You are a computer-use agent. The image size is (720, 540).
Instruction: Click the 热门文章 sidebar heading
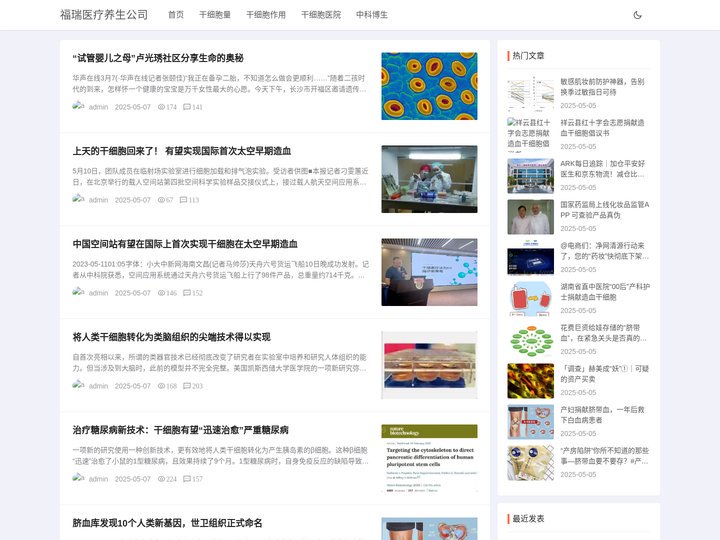point(528,56)
